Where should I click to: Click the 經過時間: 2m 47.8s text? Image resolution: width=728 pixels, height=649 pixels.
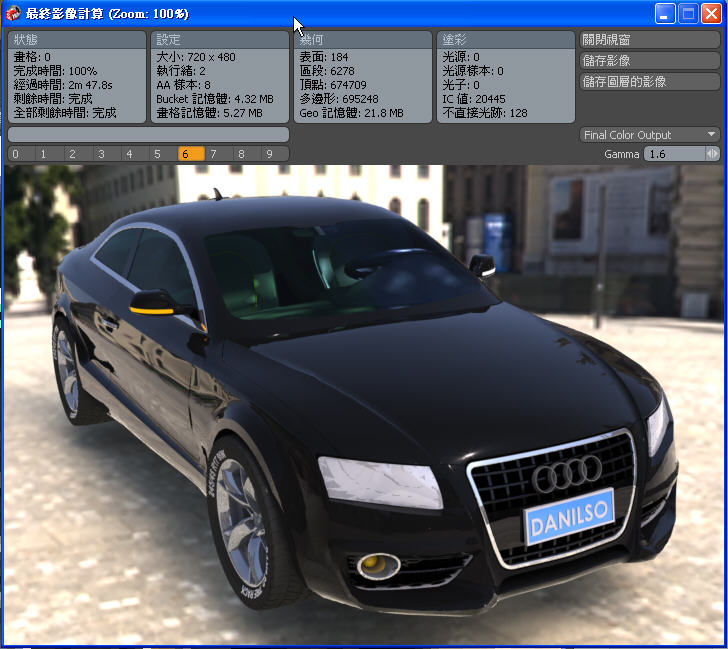click(x=63, y=85)
